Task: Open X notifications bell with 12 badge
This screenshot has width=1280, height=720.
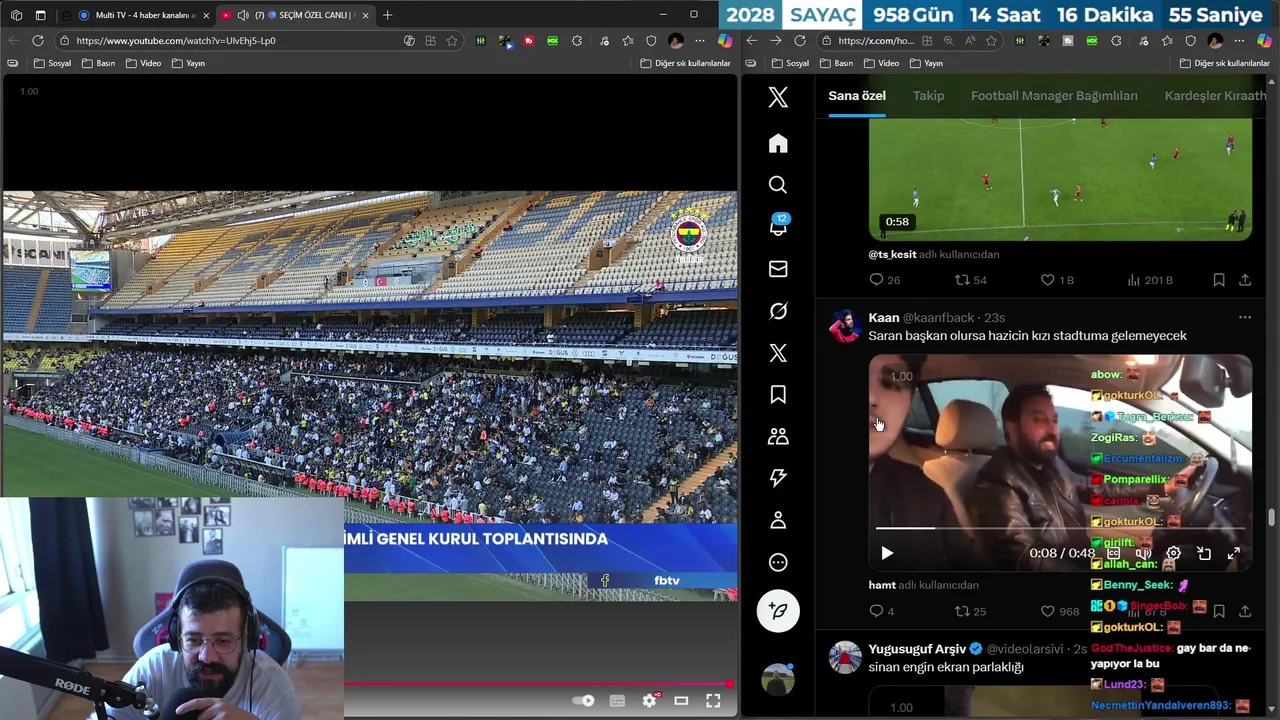Action: [778, 226]
